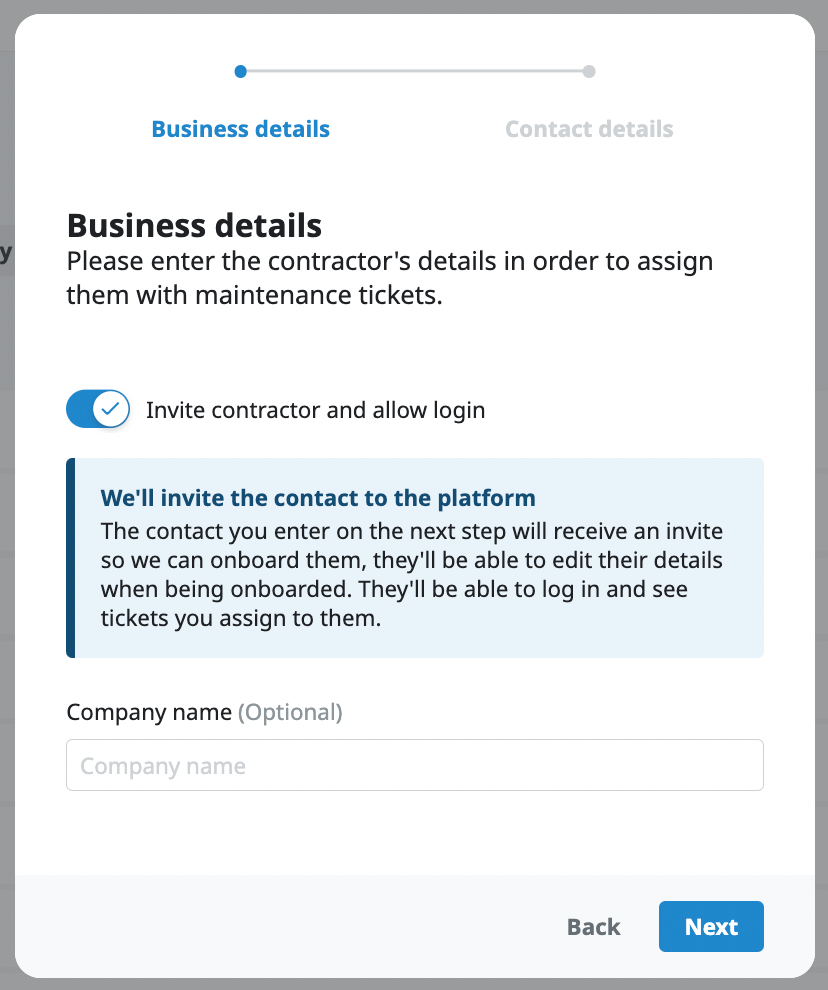828x990 pixels.
Task: Toggle off Invite contractor and allow login
Action: tap(98, 409)
